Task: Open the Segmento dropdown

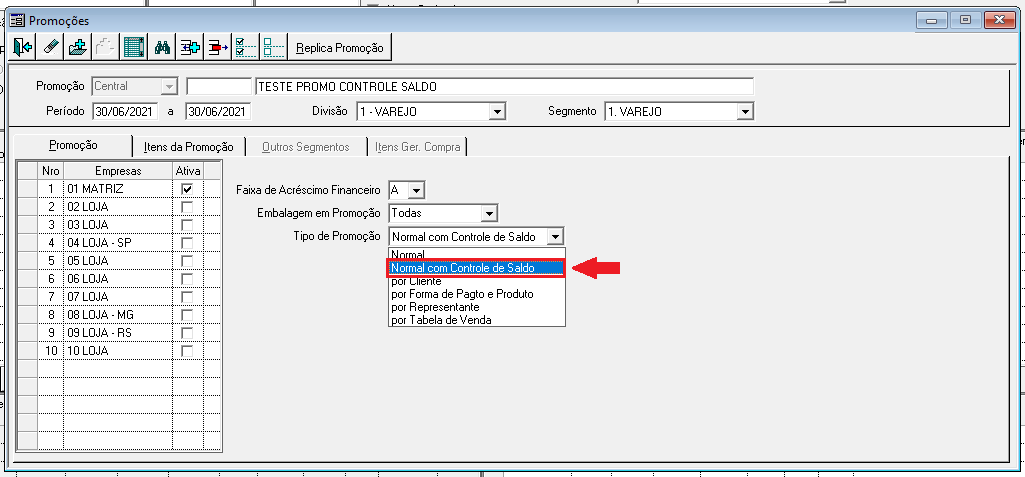Action: [x=745, y=112]
